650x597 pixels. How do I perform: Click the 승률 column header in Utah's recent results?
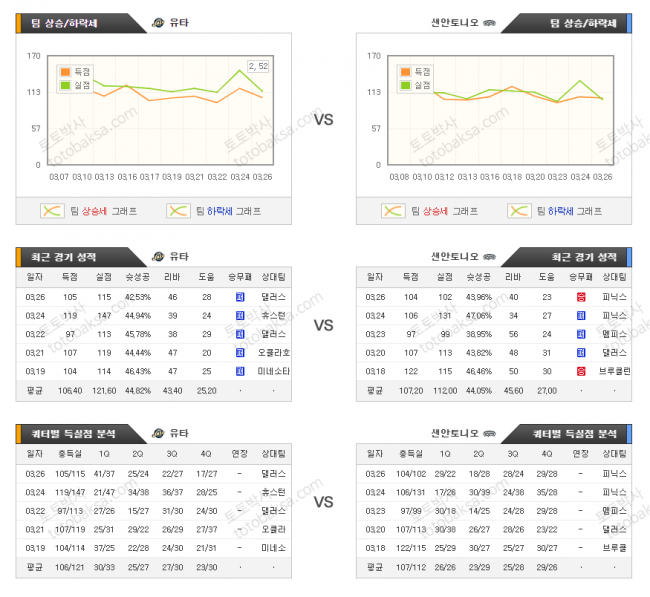(137, 277)
